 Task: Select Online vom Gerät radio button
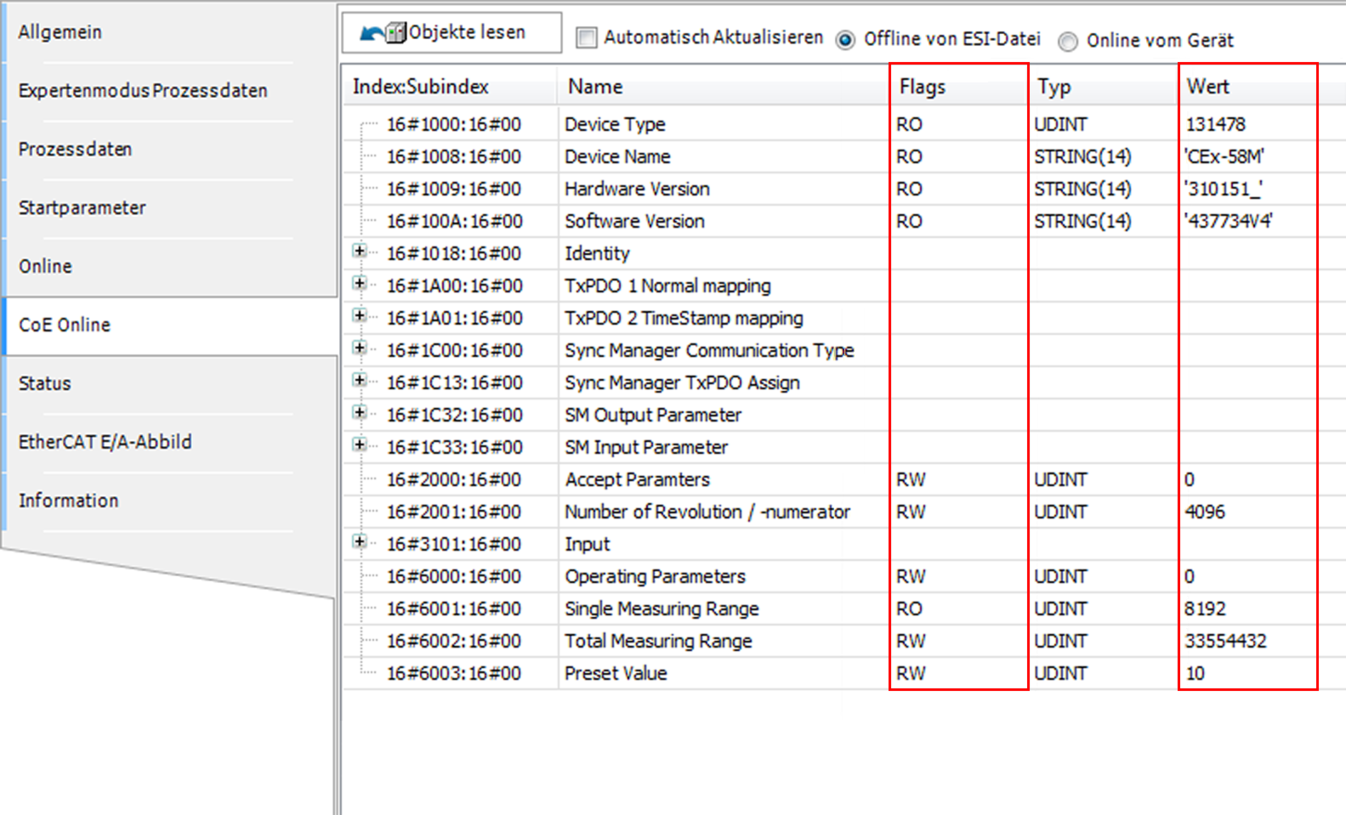(1069, 41)
